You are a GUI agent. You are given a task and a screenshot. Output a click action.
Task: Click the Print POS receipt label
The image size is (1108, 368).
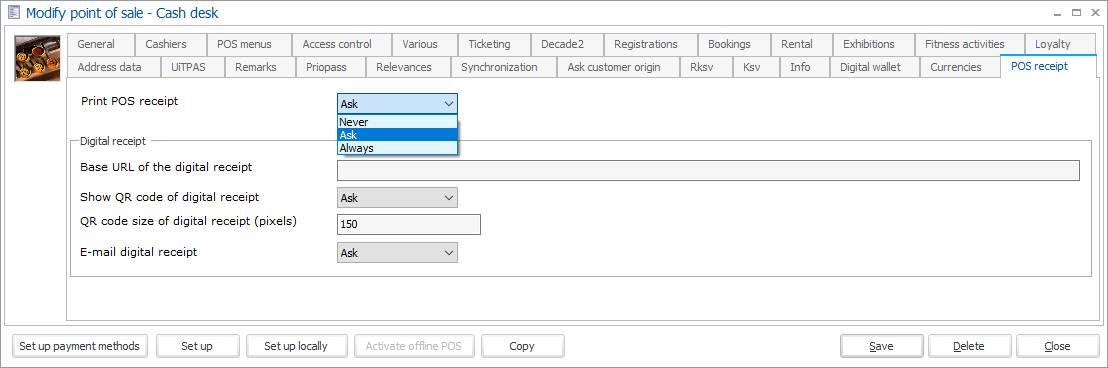[x=129, y=101]
